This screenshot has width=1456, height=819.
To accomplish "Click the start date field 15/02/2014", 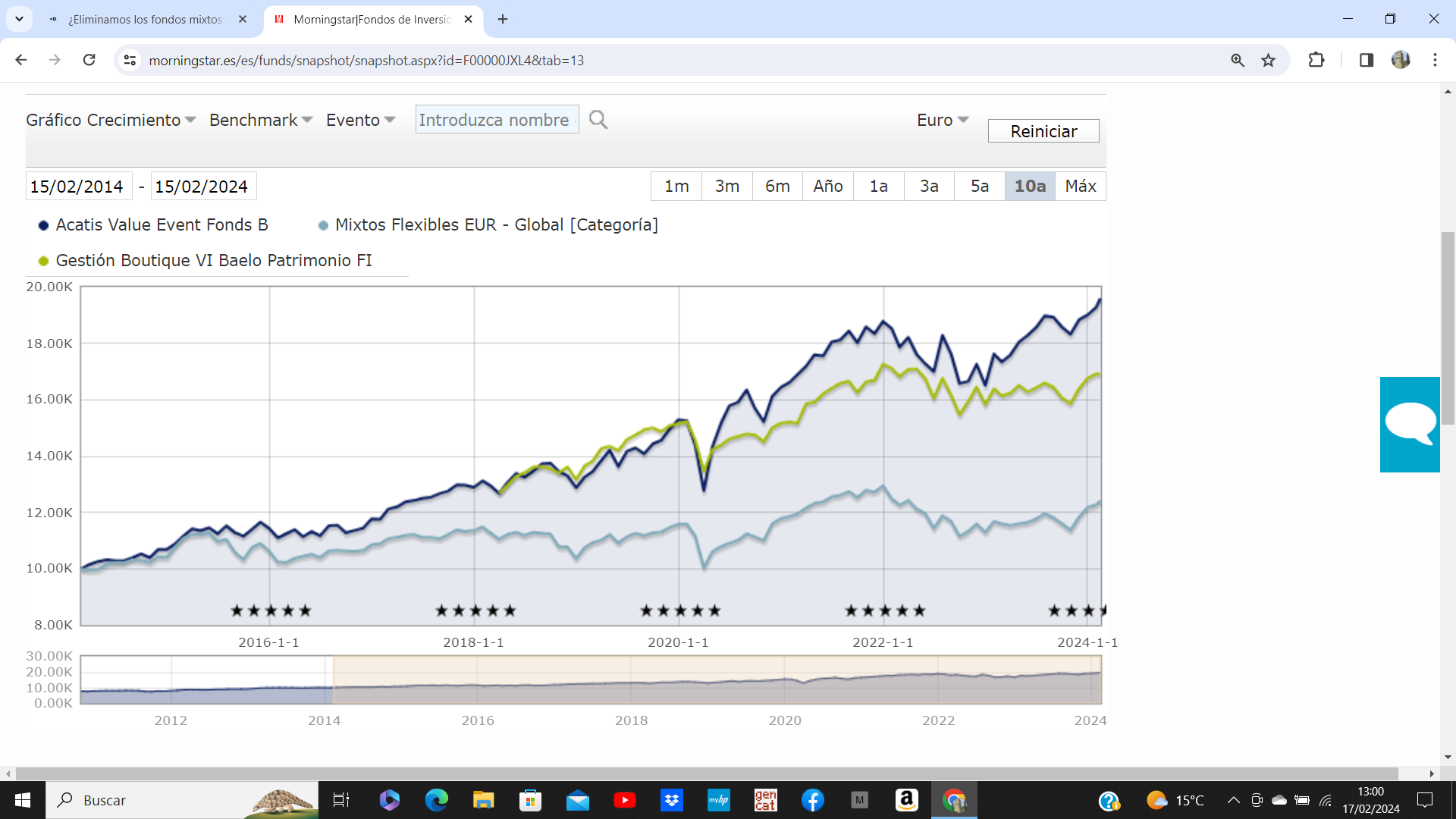I will [79, 187].
